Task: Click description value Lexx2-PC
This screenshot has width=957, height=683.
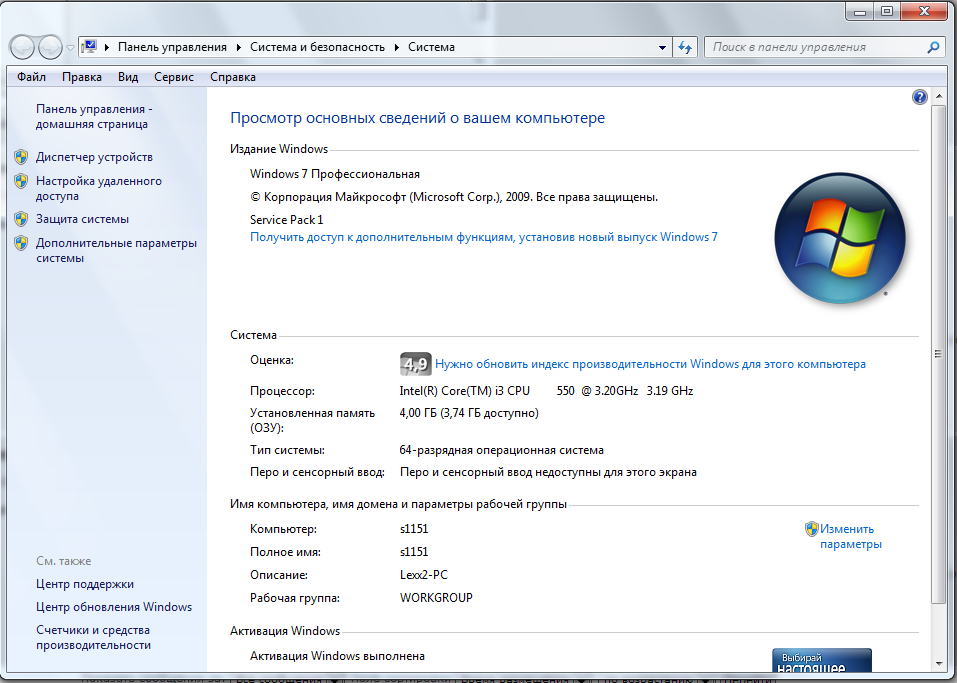Action: (424, 575)
